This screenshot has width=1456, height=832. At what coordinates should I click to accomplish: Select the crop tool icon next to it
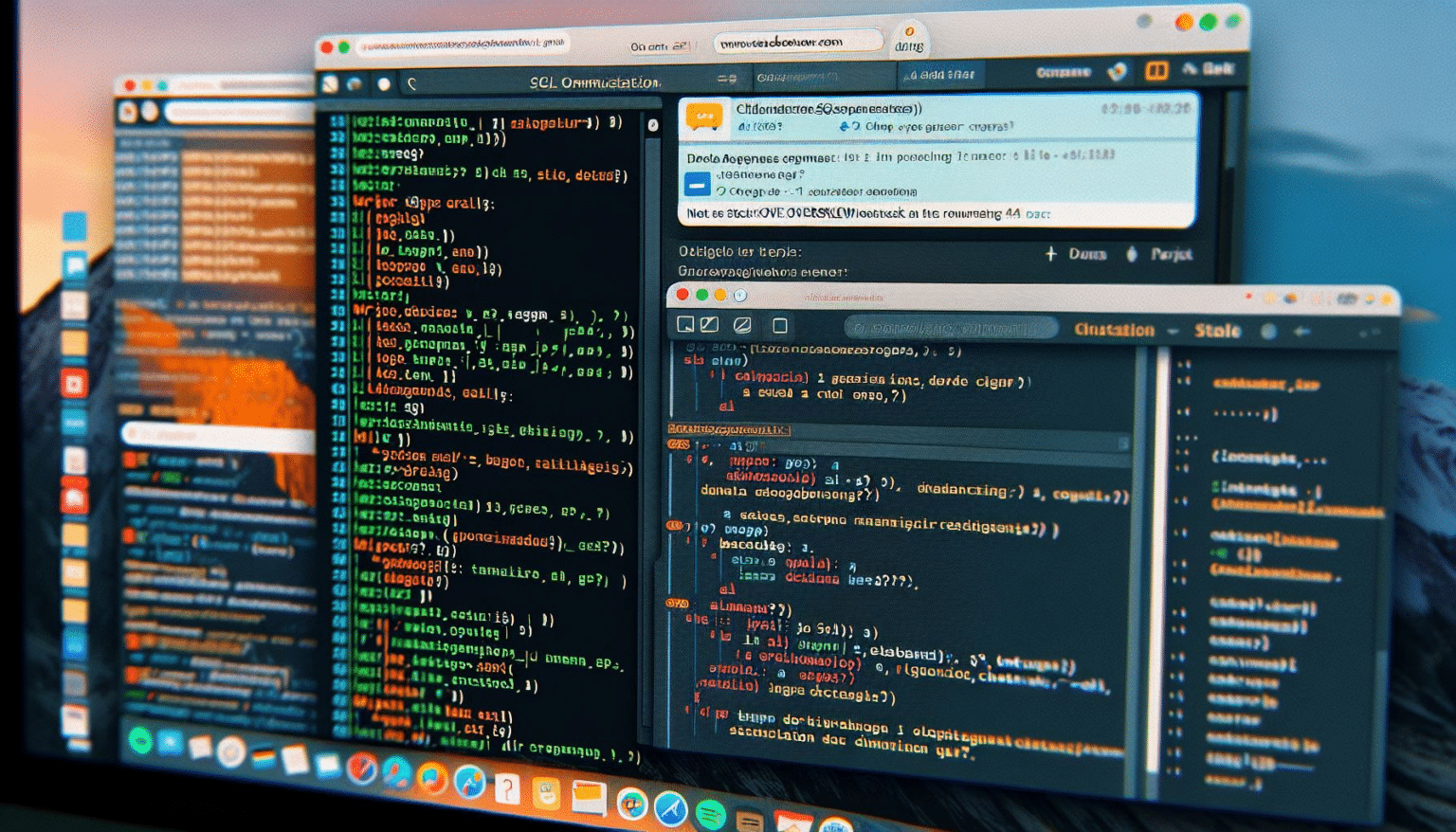point(709,325)
